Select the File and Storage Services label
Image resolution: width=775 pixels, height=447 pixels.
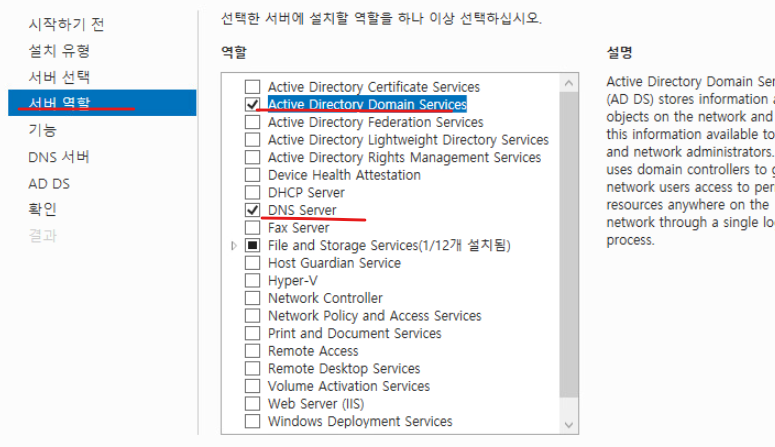(x=389, y=245)
